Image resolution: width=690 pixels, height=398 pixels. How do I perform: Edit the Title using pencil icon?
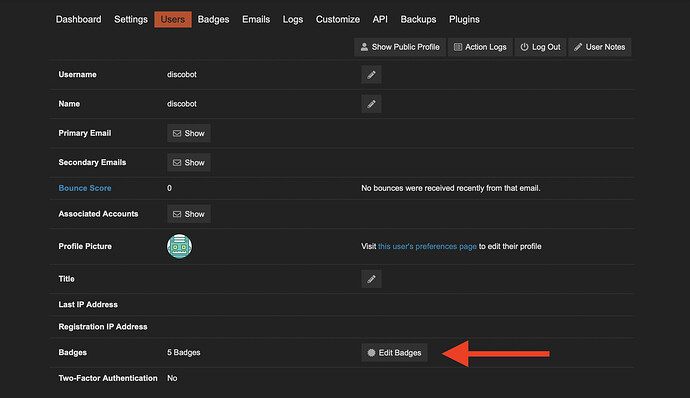click(371, 279)
